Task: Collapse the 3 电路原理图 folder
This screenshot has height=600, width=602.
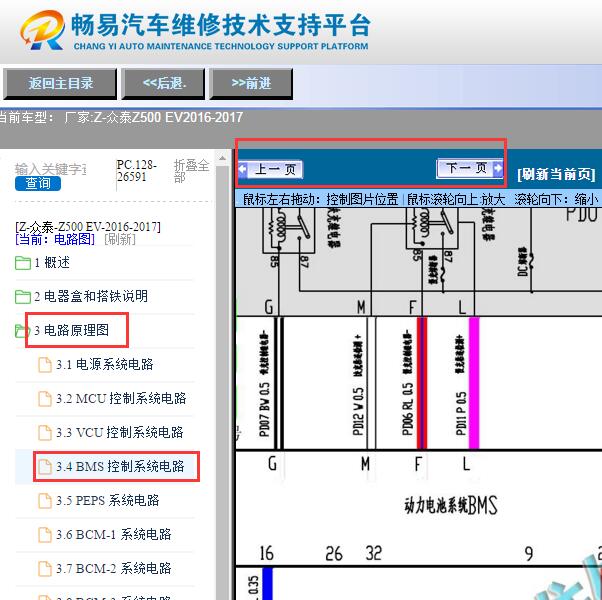Action: tap(72, 330)
